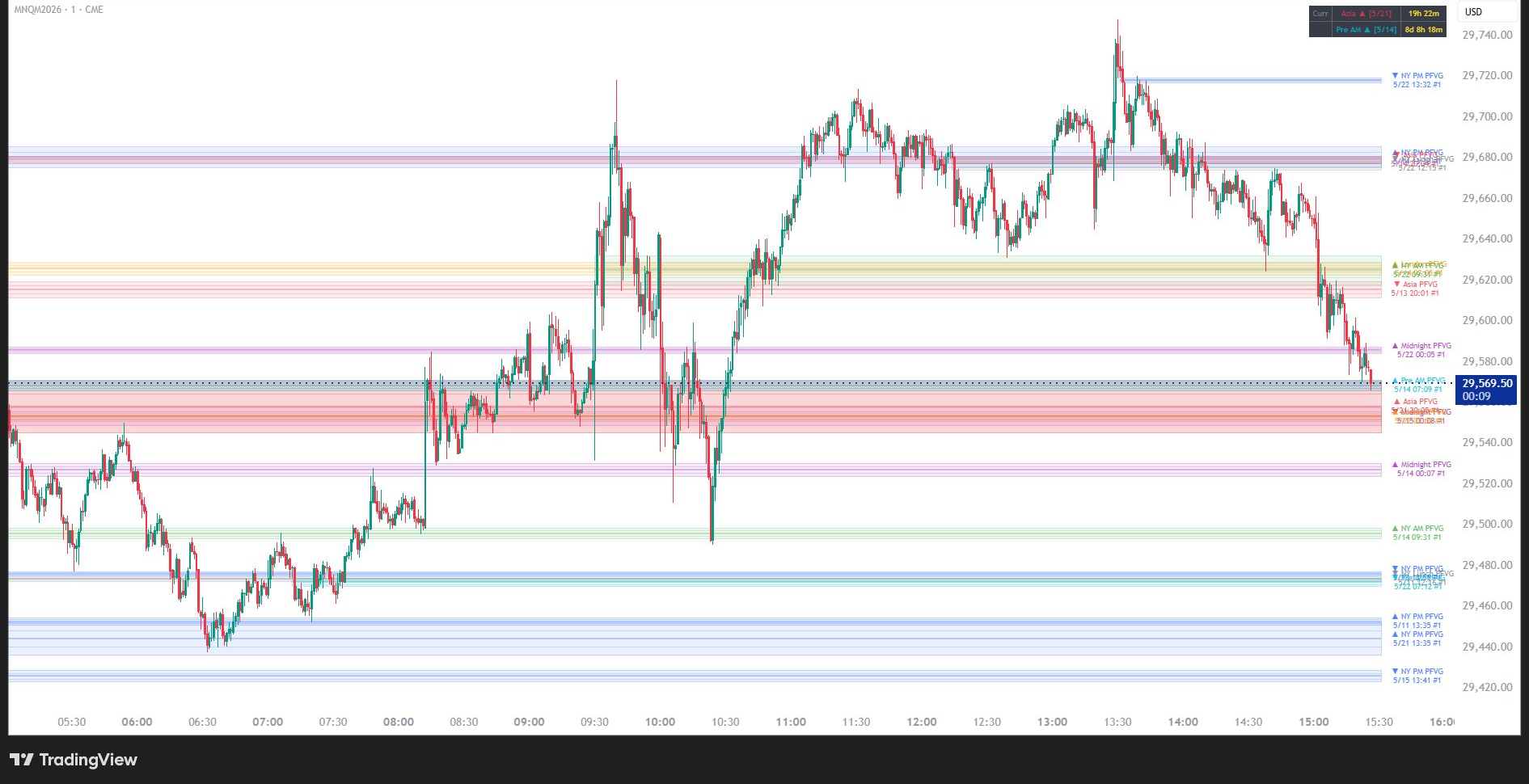Click the 08:00 time axis label
Image resolution: width=1529 pixels, height=784 pixels.
pos(399,722)
